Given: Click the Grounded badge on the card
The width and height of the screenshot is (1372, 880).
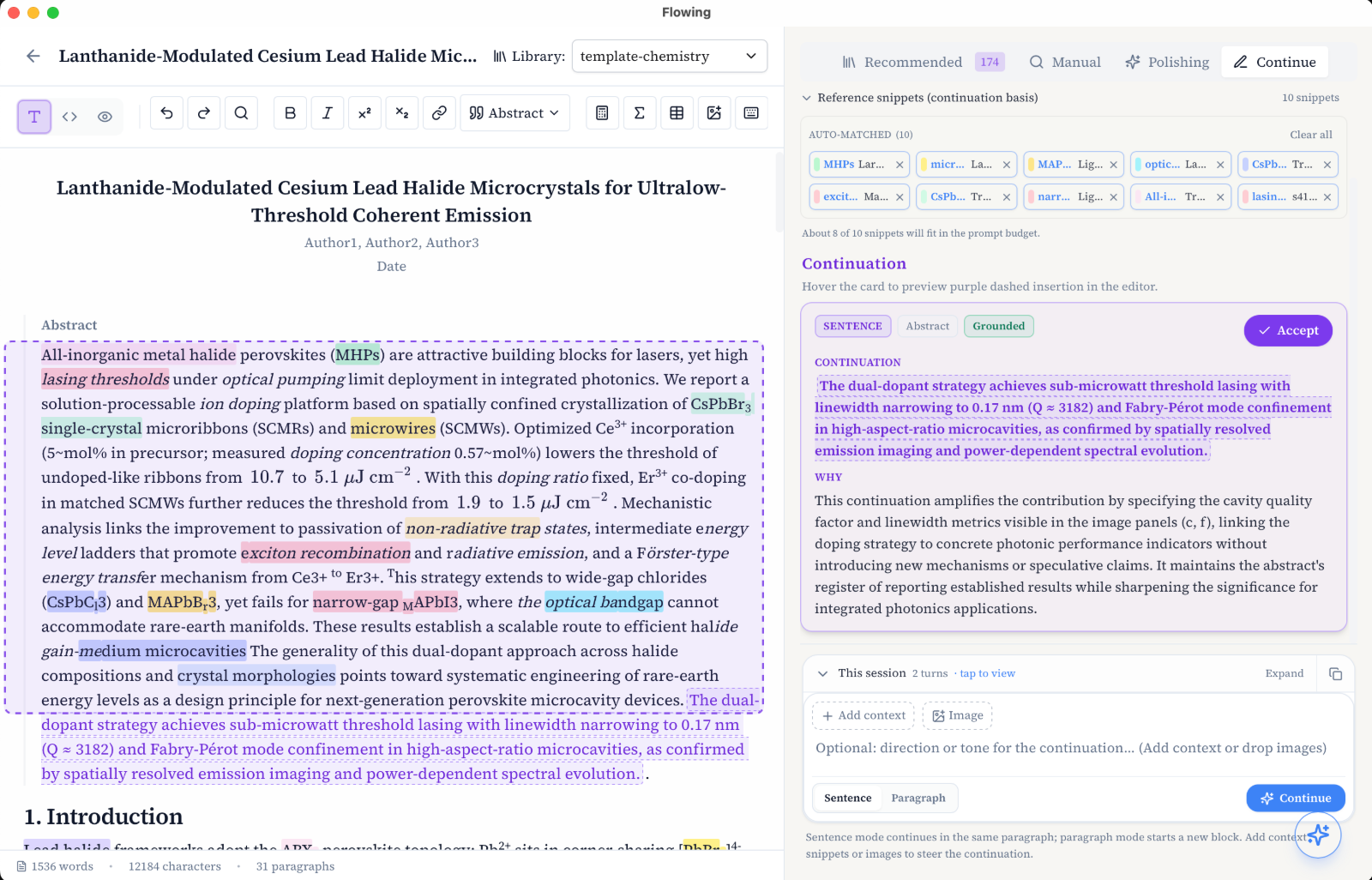Looking at the screenshot, I should [x=999, y=326].
